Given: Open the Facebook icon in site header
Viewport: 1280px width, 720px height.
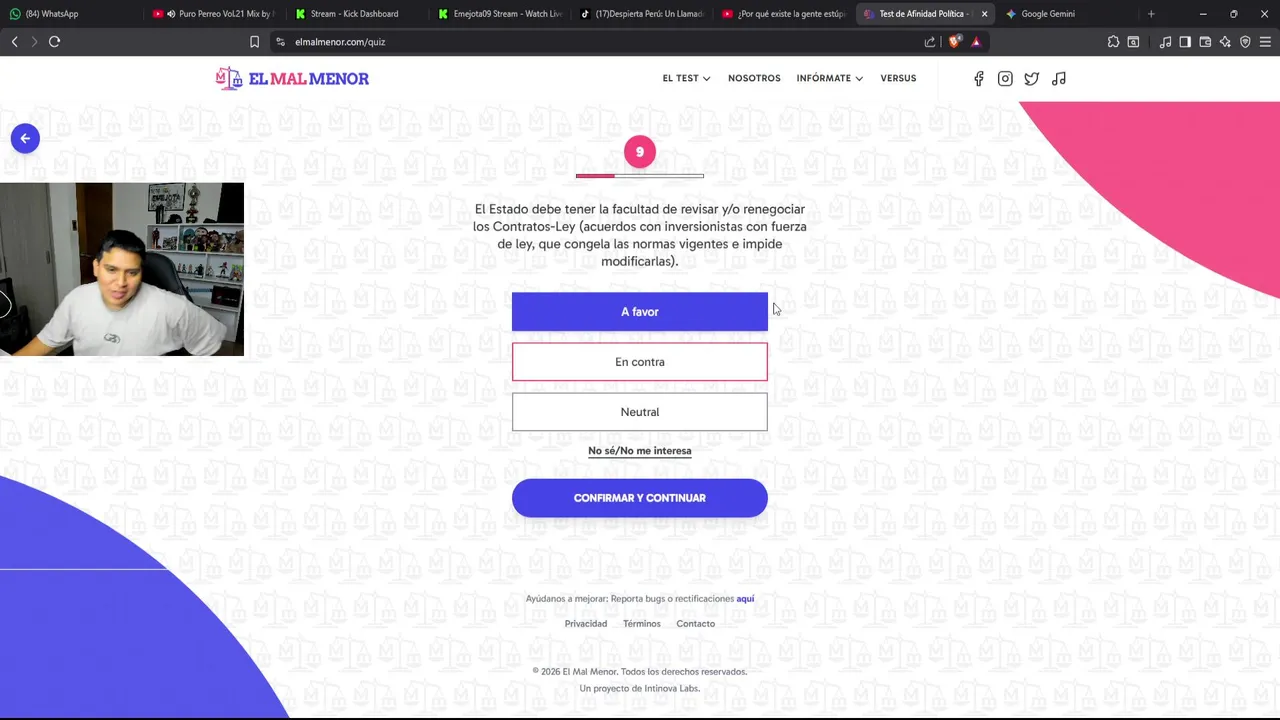Looking at the screenshot, I should coord(978,79).
